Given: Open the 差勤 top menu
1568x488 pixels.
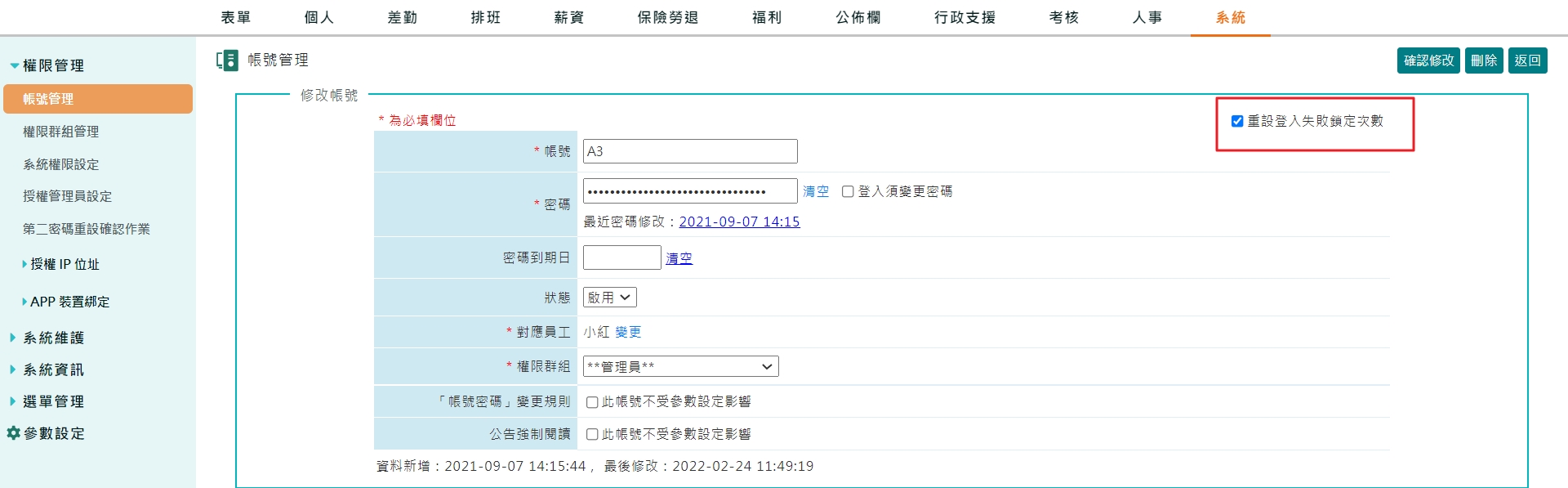Looking at the screenshot, I should click(403, 17).
